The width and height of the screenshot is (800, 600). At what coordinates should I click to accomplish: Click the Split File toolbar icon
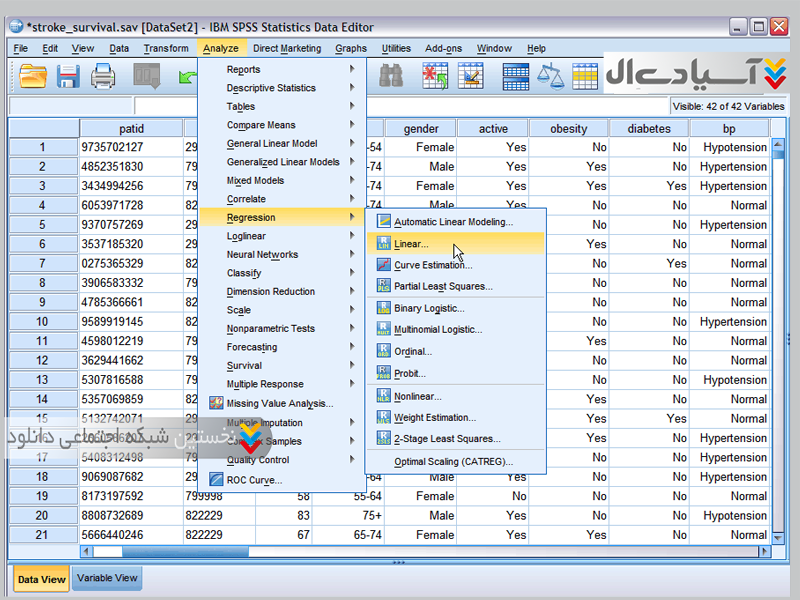pyautogui.click(x=516, y=76)
